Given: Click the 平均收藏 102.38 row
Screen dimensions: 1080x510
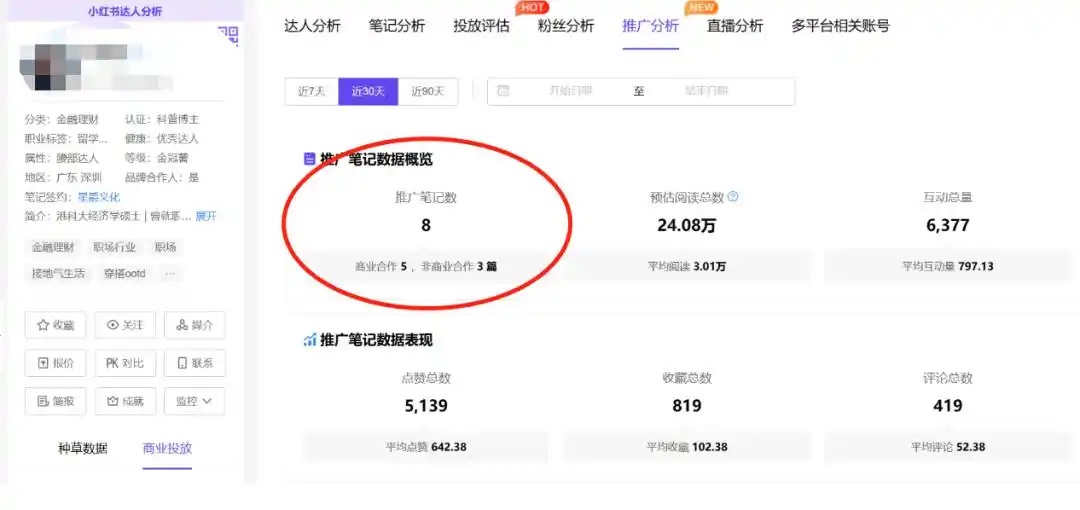Looking at the screenshot, I should (x=687, y=447).
